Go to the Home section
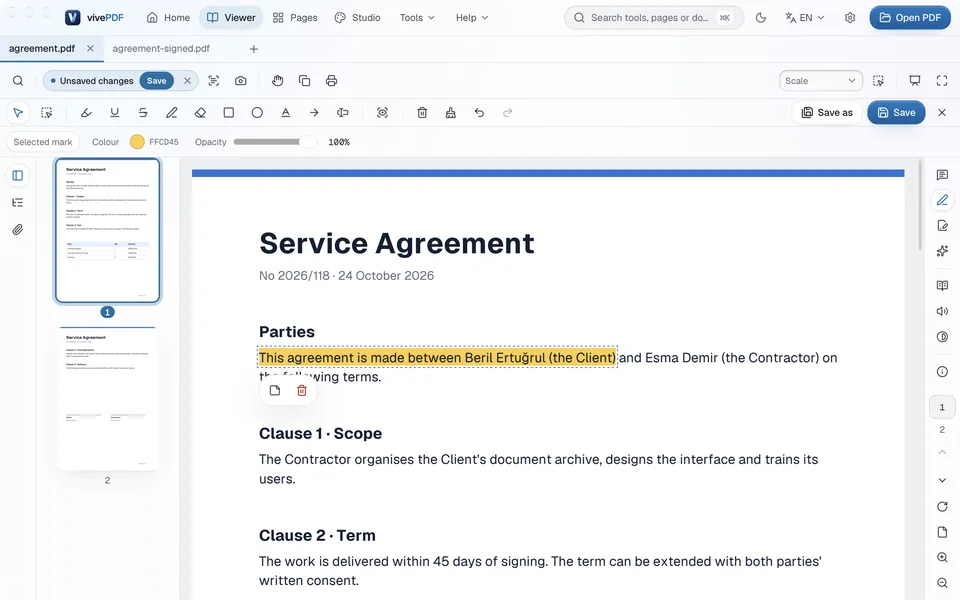This screenshot has width=960, height=600. tap(168, 18)
